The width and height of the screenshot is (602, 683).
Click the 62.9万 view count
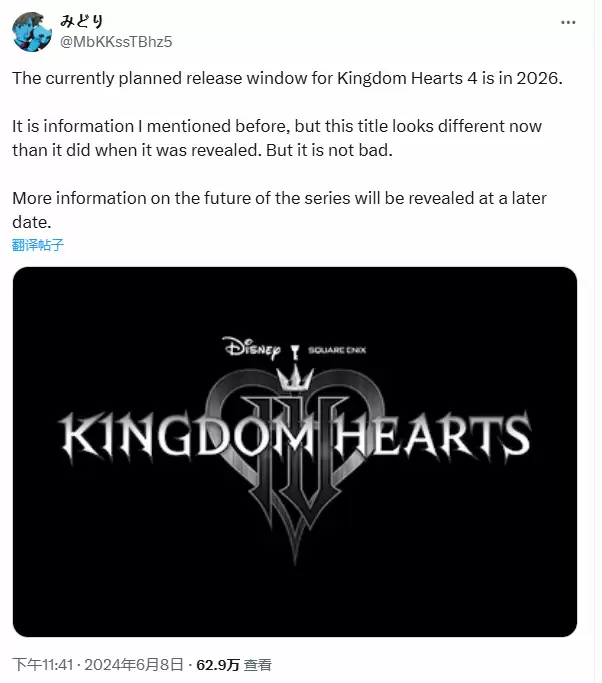(x=217, y=664)
